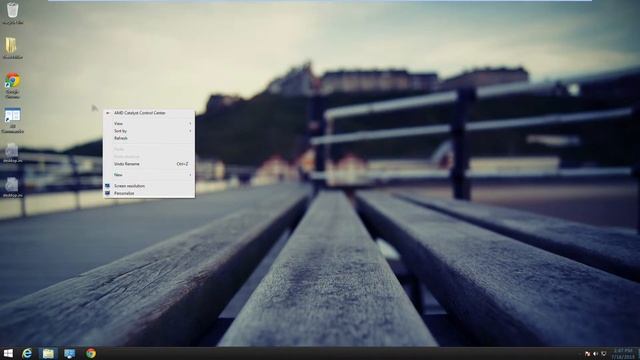Click the monitor icon beside Screen resolution
This screenshot has width=640, height=360.
[x=107, y=186]
